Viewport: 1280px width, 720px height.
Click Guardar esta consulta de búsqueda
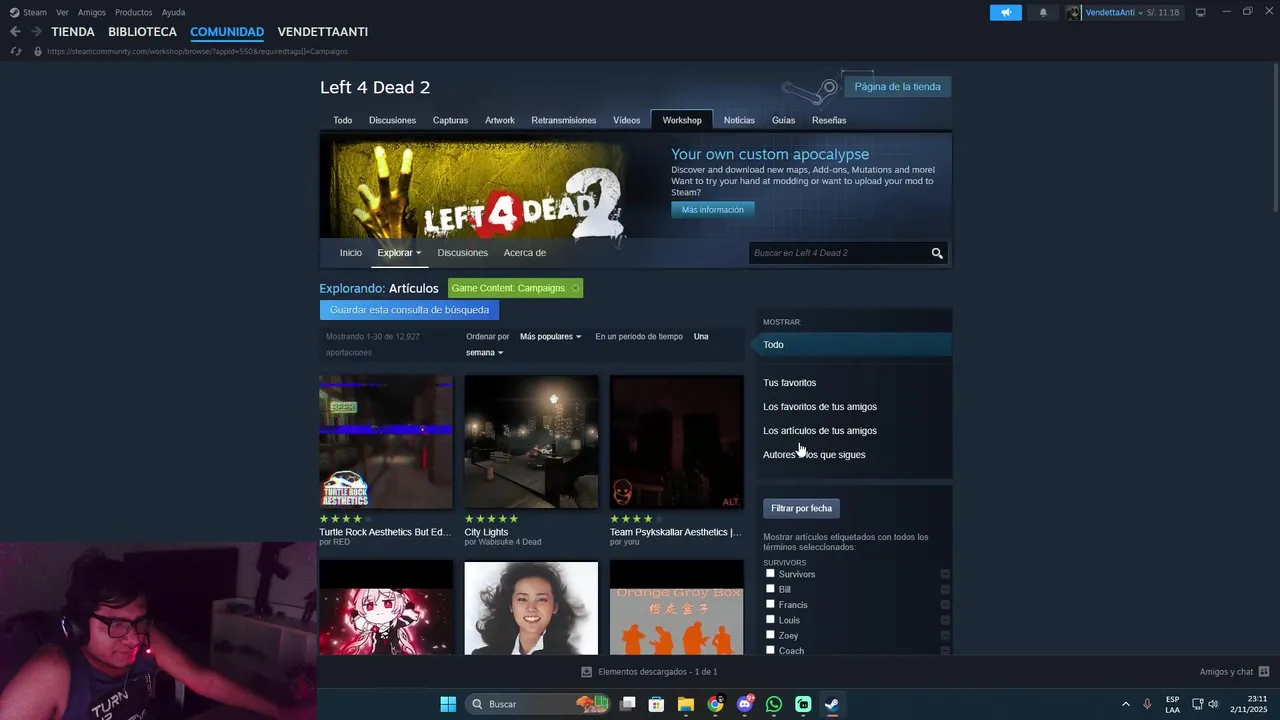(x=409, y=310)
